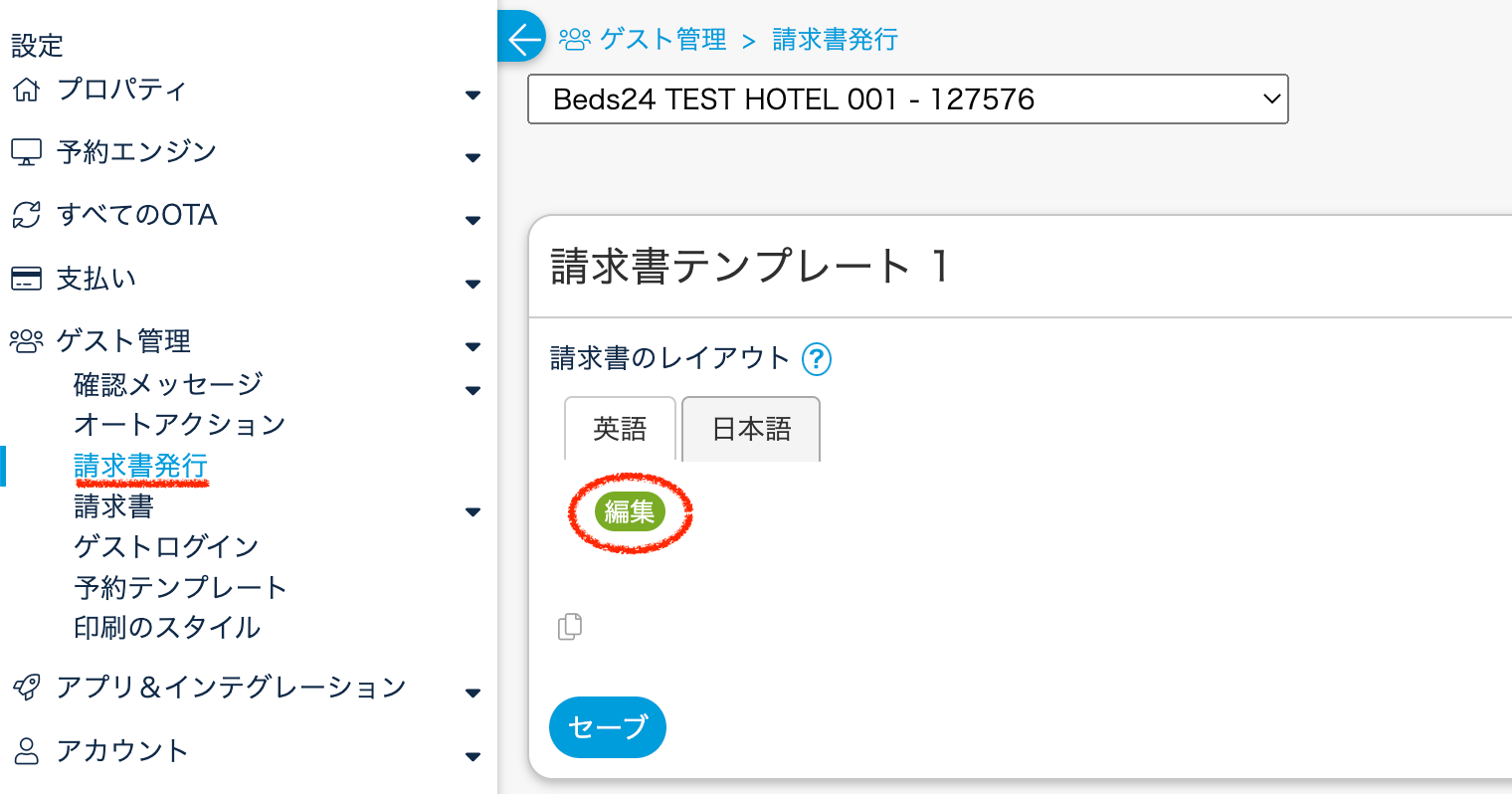This screenshot has width=1512, height=794.
Task: Open the Beds24 TEST HOTEL property dropdown
Action: pyautogui.click(x=907, y=99)
